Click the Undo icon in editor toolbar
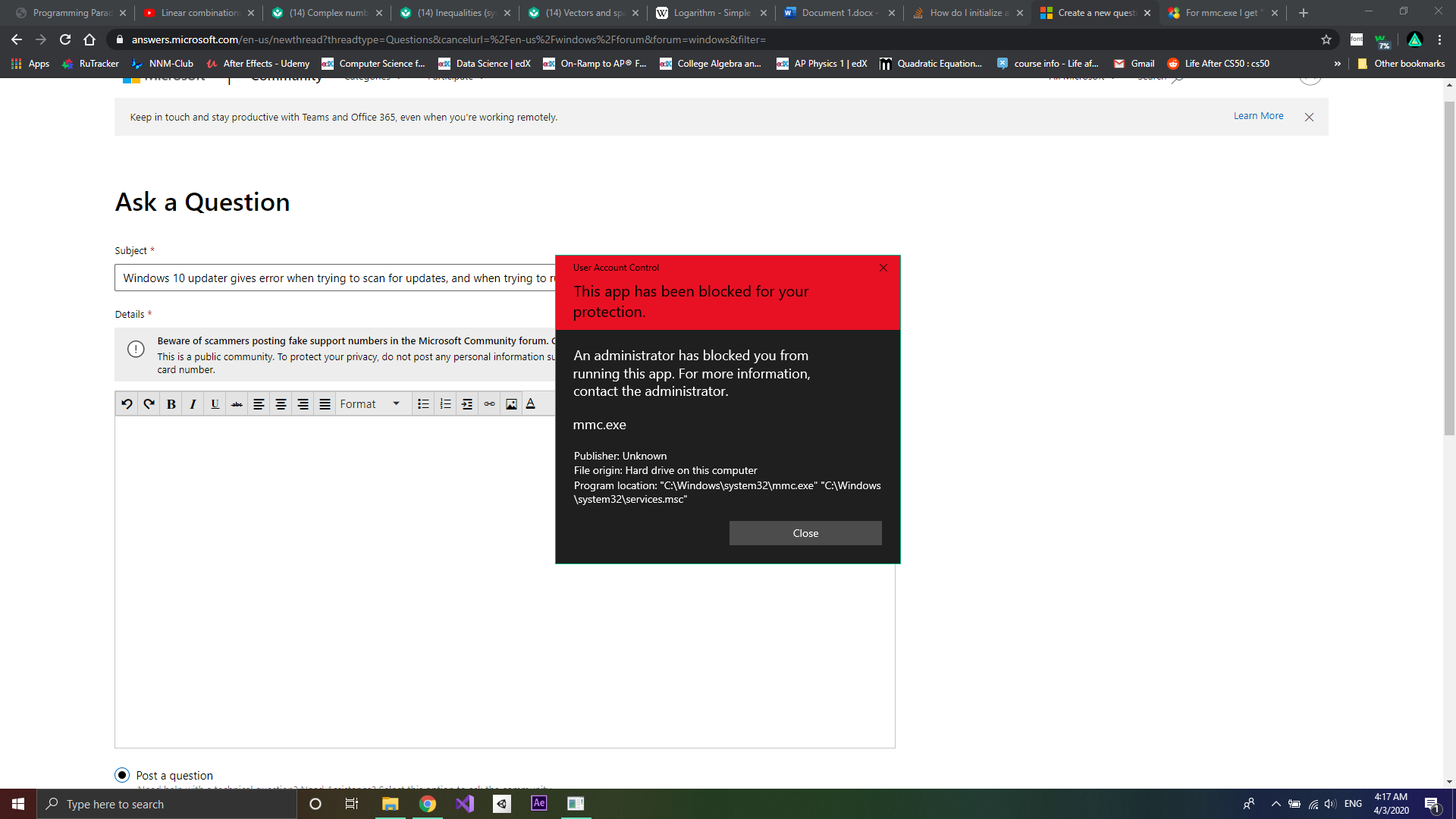The image size is (1456, 819). pos(127,404)
